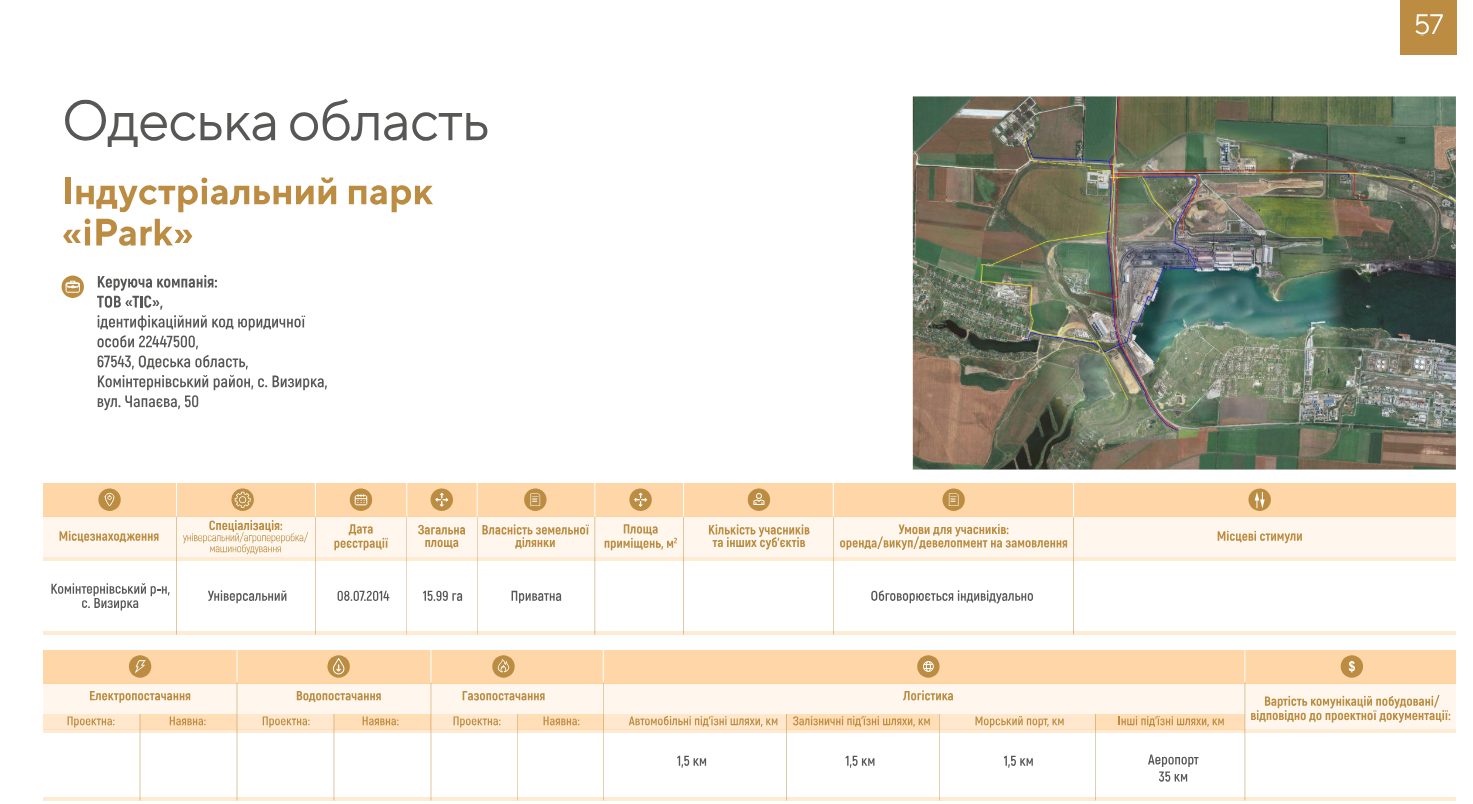Click the Власність земельної ділянки header
Viewport: 1473px width, 804px height.
pos(535,537)
